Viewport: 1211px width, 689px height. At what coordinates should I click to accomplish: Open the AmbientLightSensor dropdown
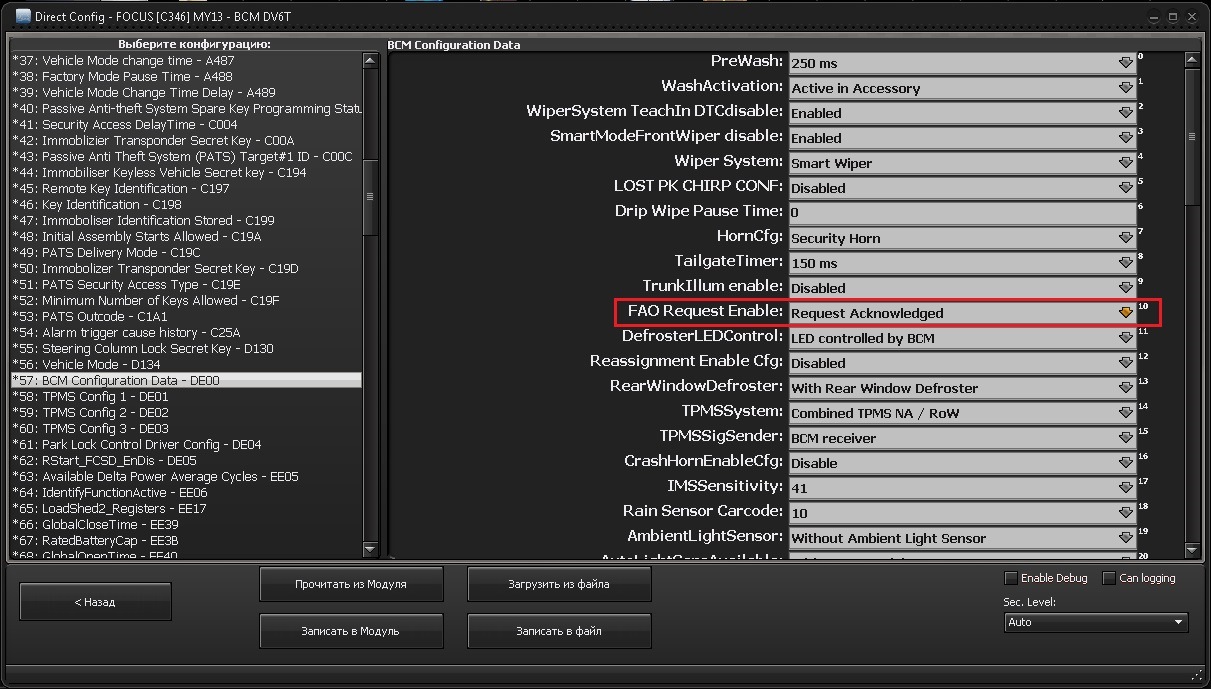(x=962, y=538)
